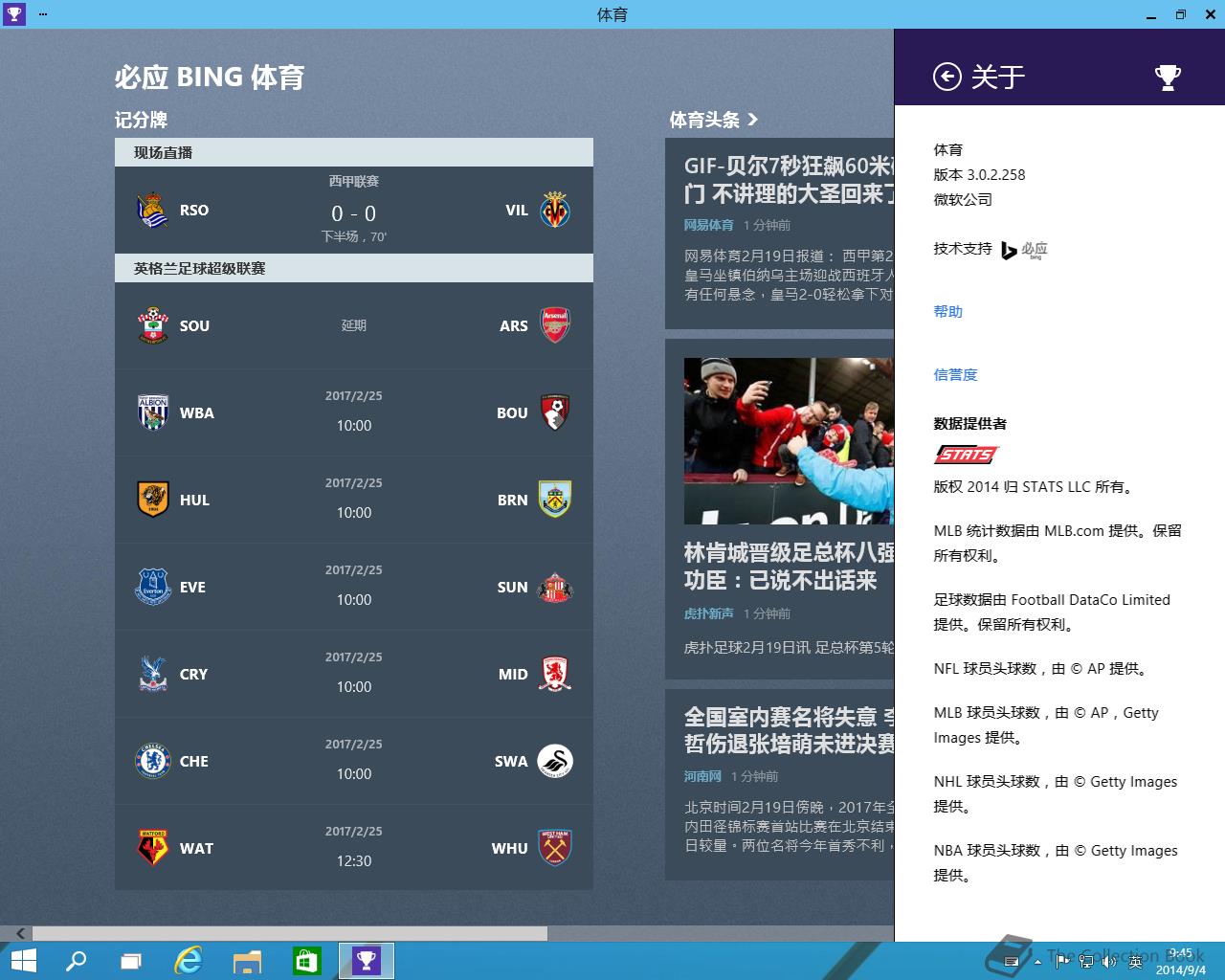Click the Sports app taskbar button
Screen dimensions: 1225x980
click(x=367, y=961)
